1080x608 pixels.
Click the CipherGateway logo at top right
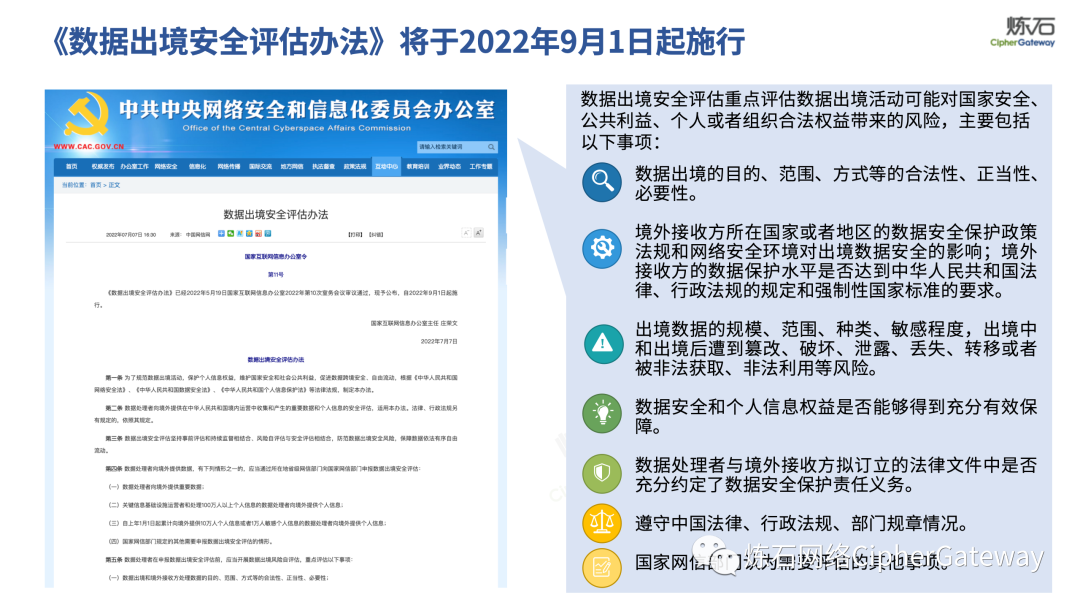1022,32
